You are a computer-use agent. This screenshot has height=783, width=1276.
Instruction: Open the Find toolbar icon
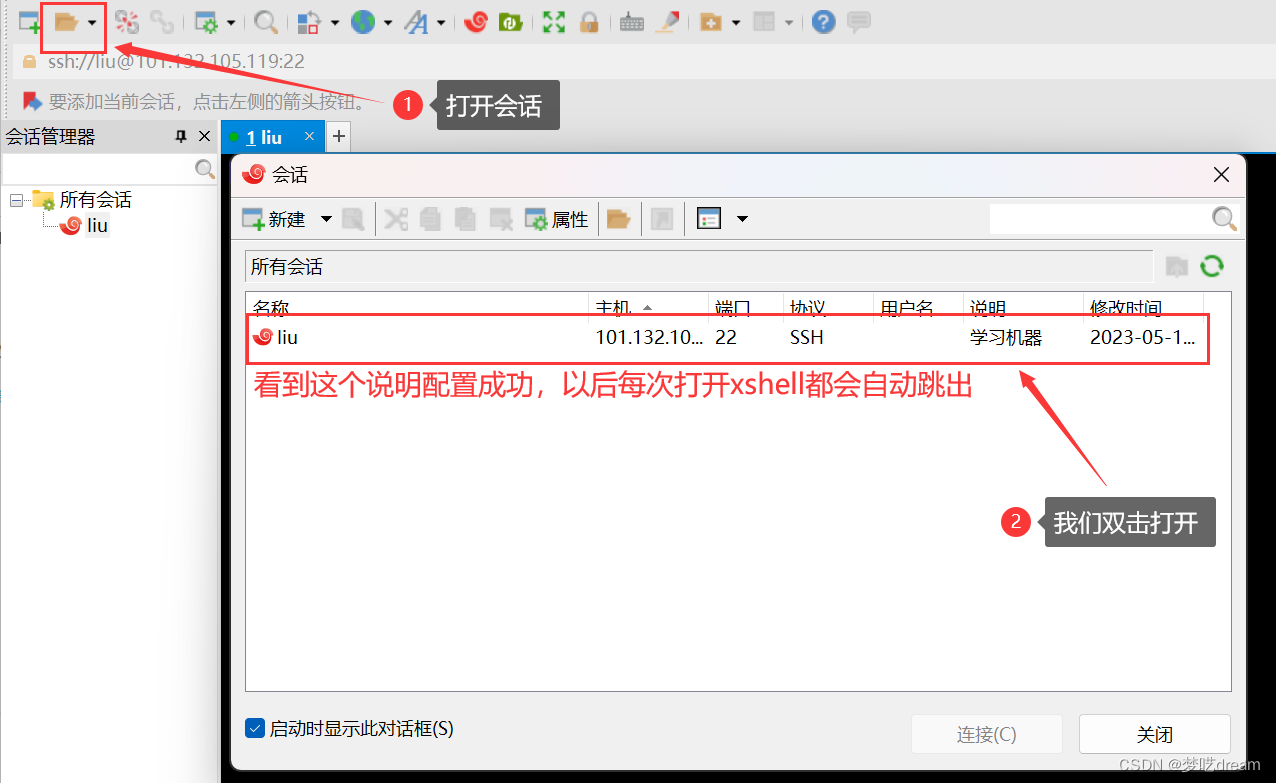(x=265, y=22)
